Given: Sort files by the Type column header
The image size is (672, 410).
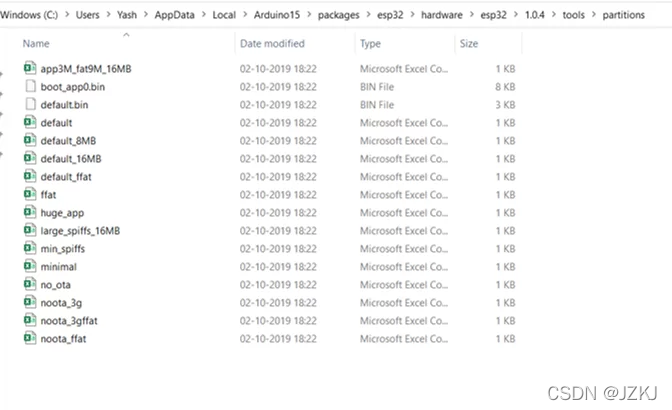Looking at the screenshot, I should (370, 44).
